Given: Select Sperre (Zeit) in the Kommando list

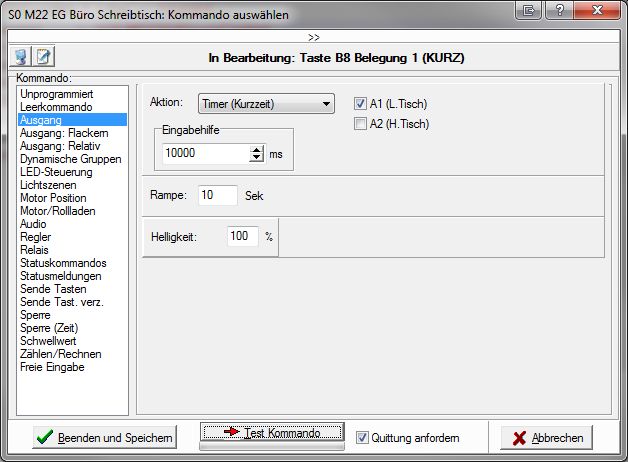Looking at the screenshot, I should [x=49, y=328].
